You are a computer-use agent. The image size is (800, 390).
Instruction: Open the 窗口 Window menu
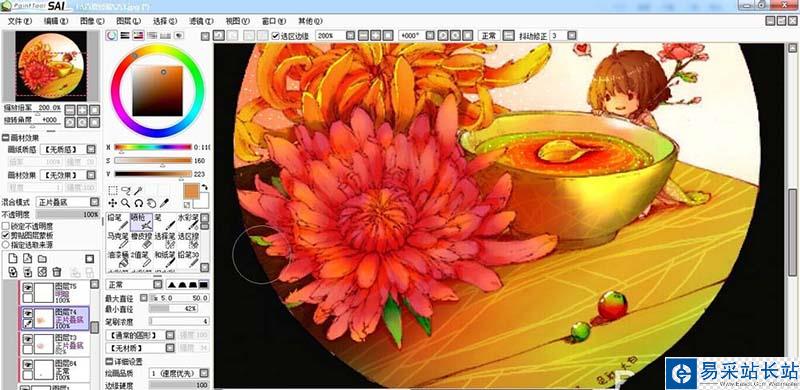[x=273, y=21]
